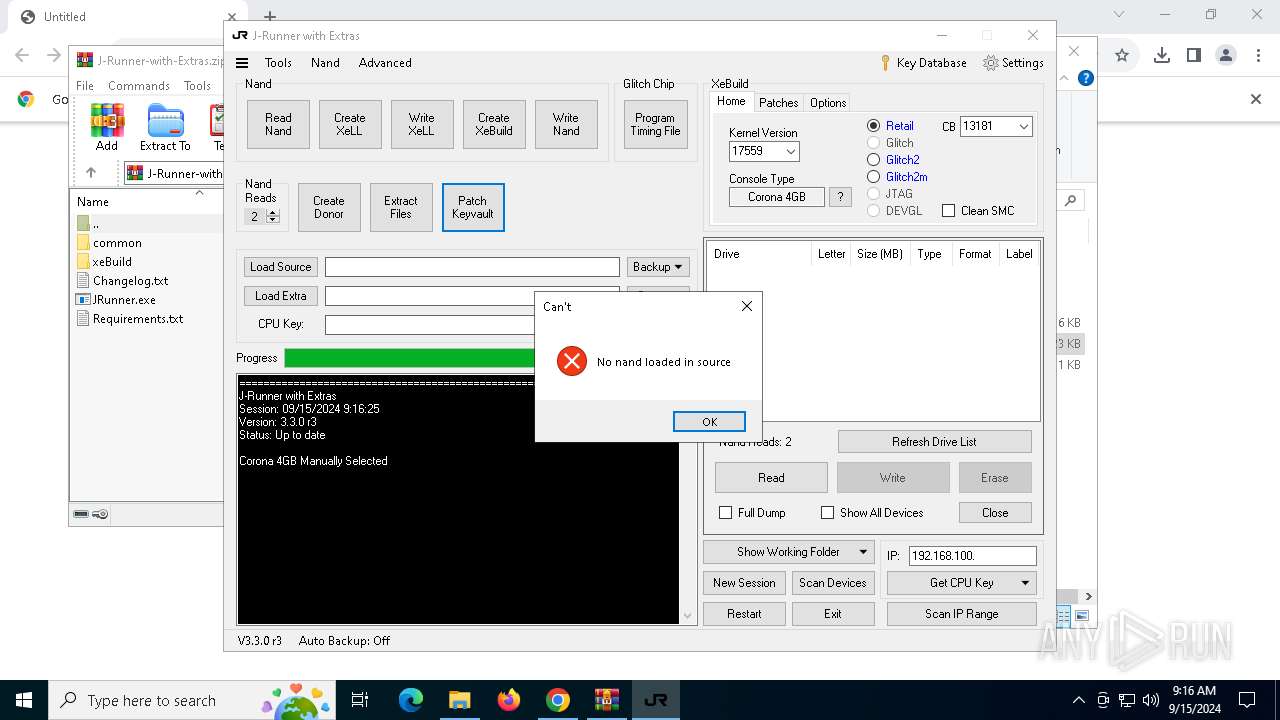Open the Tools menu in J-Runner

[x=278, y=63]
